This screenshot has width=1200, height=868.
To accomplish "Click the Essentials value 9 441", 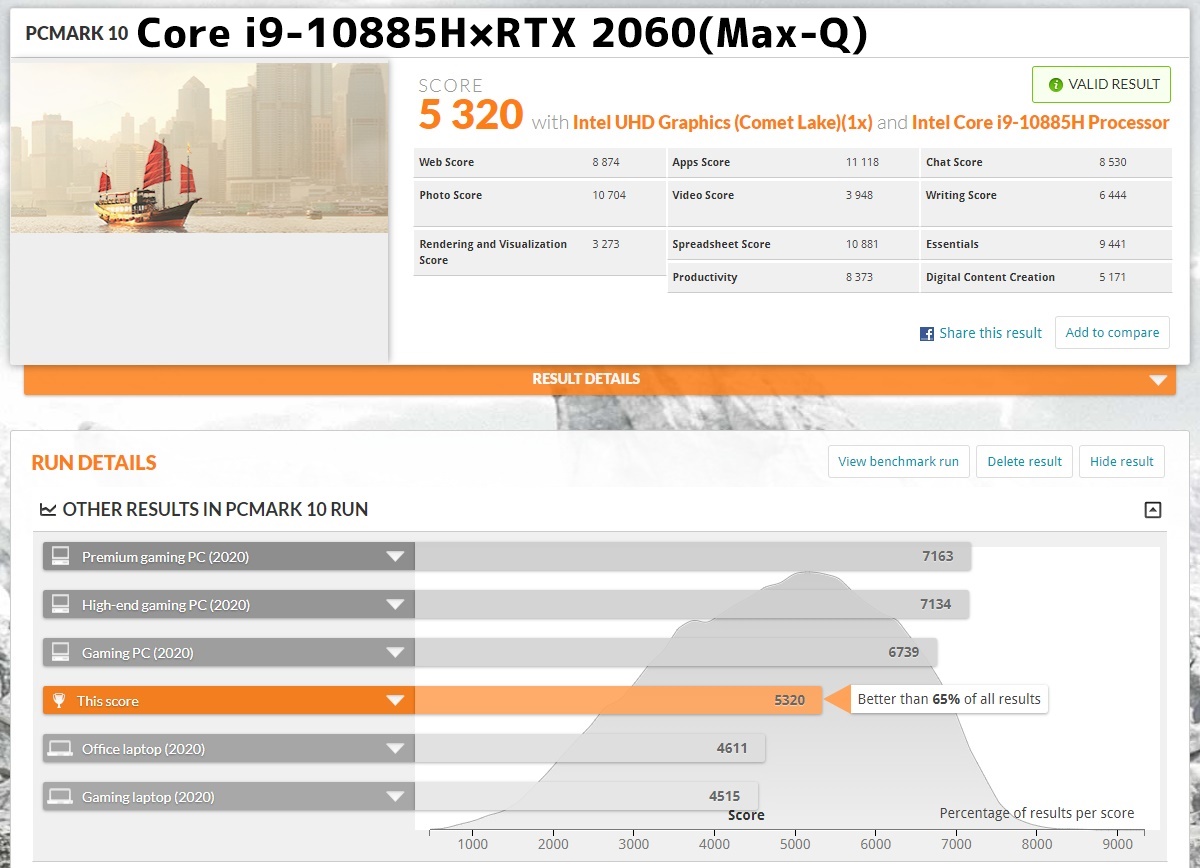I will (1113, 245).
